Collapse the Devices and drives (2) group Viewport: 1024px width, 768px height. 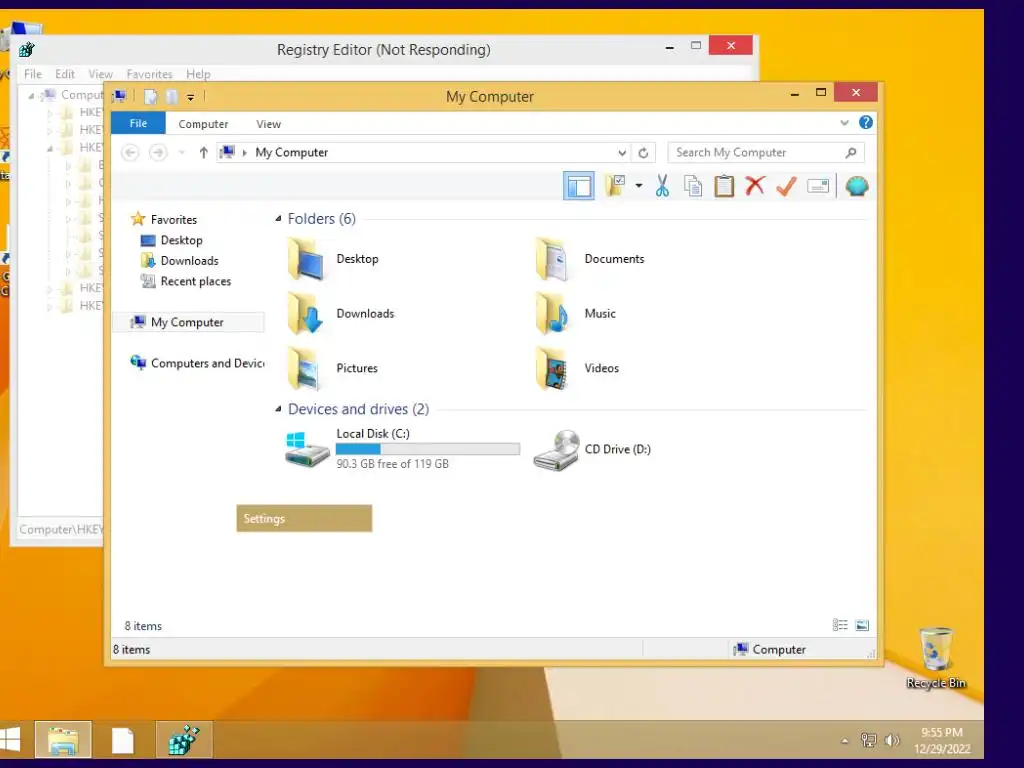point(278,409)
